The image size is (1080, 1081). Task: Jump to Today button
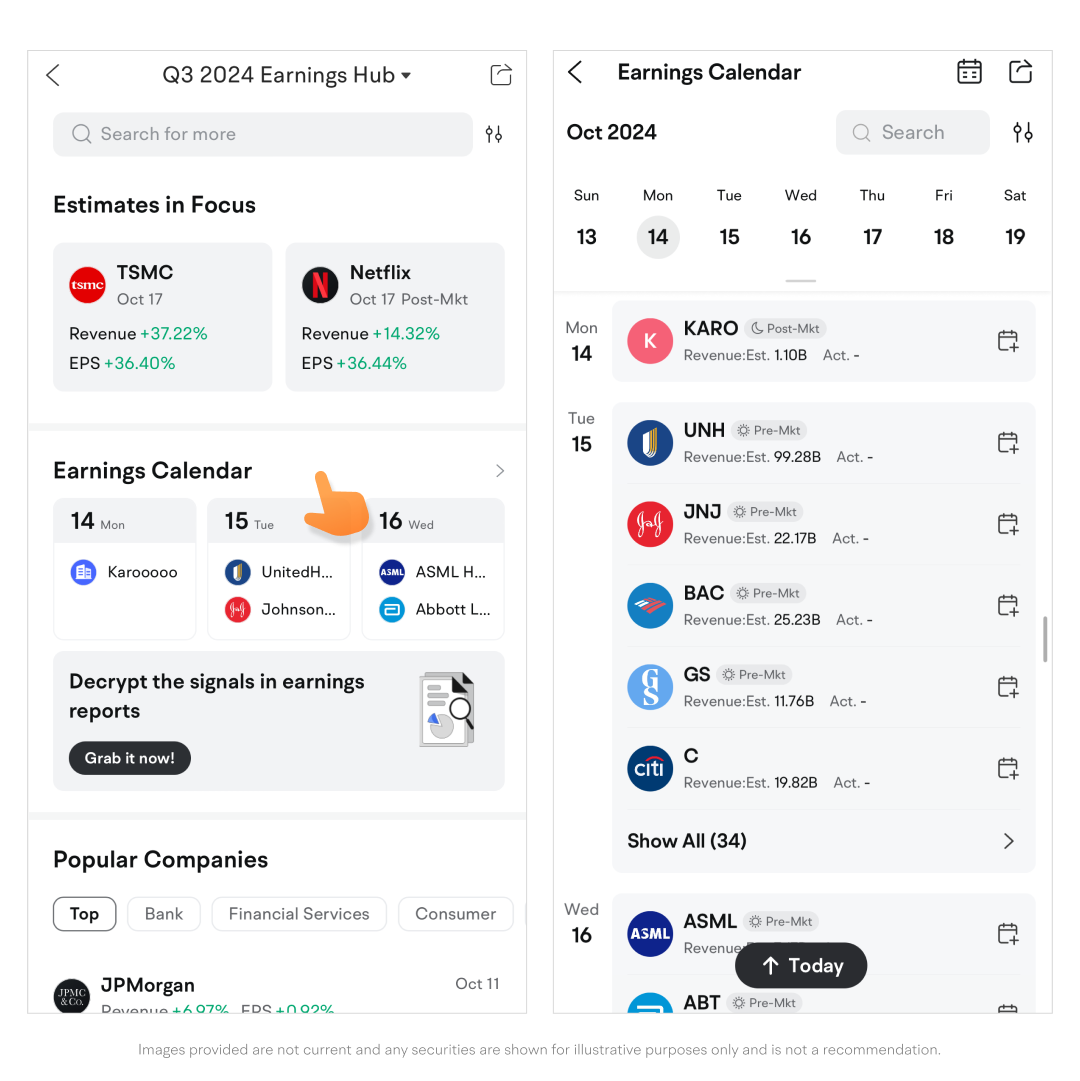(801, 966)
